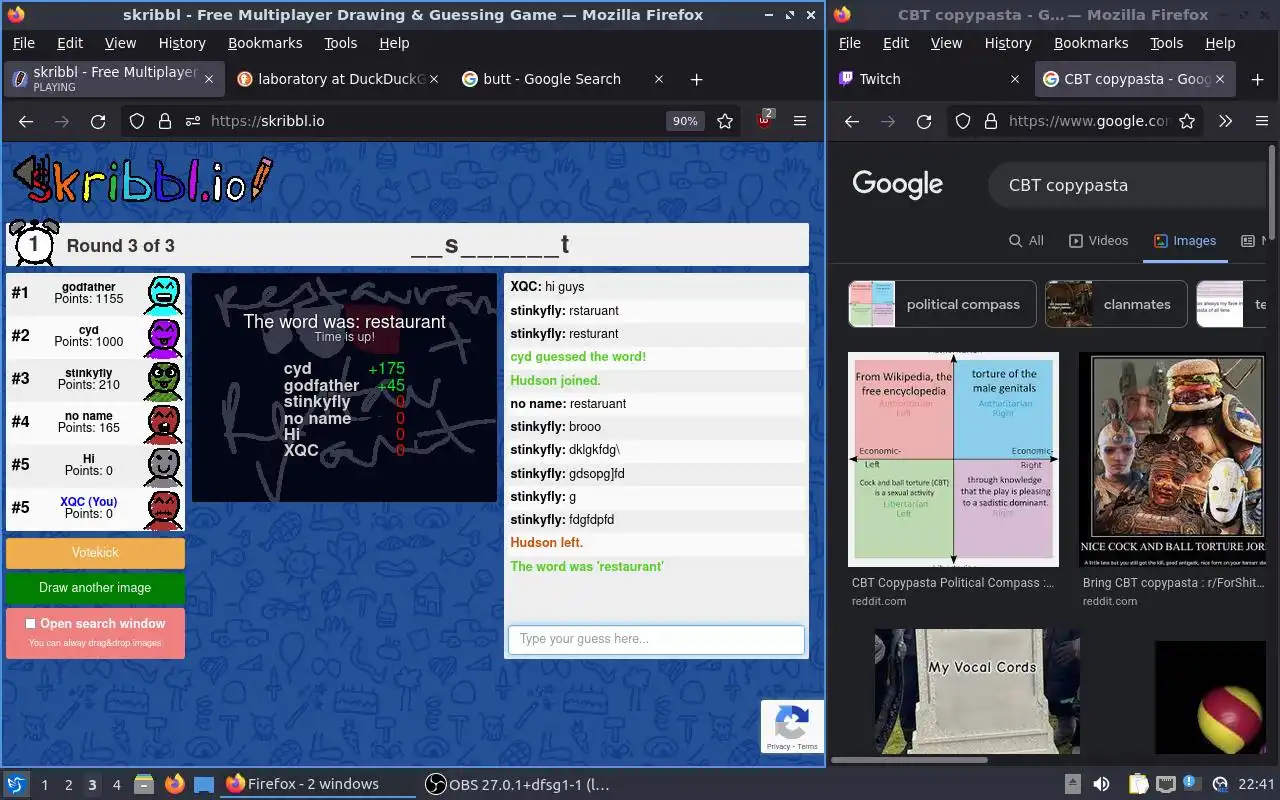Image resolution: width=1280 pixels, height=800 pixels.
Task: Click godfather's cyan avatar
Action: pos(164,294)
